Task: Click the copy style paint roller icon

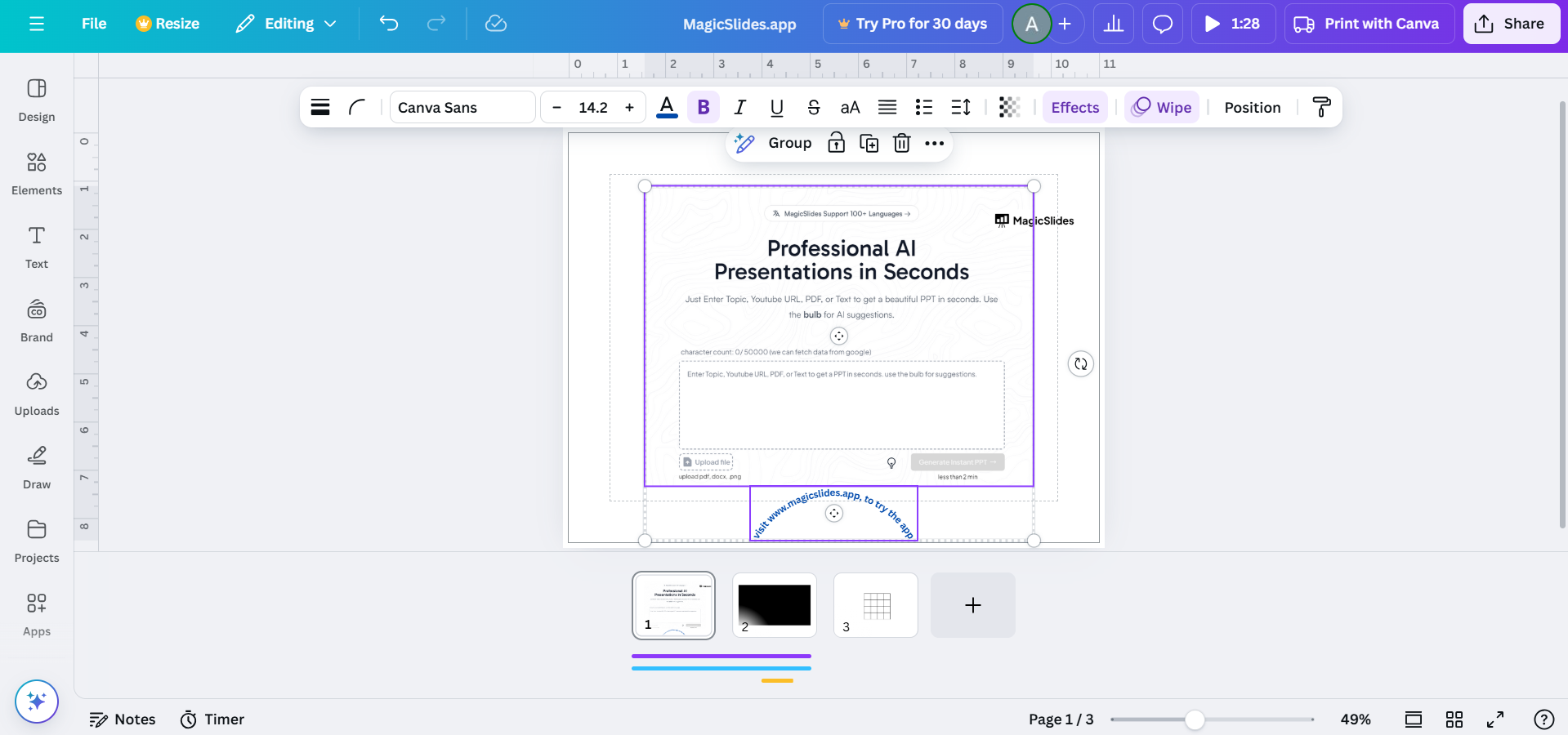Action: click(1321, 107)
